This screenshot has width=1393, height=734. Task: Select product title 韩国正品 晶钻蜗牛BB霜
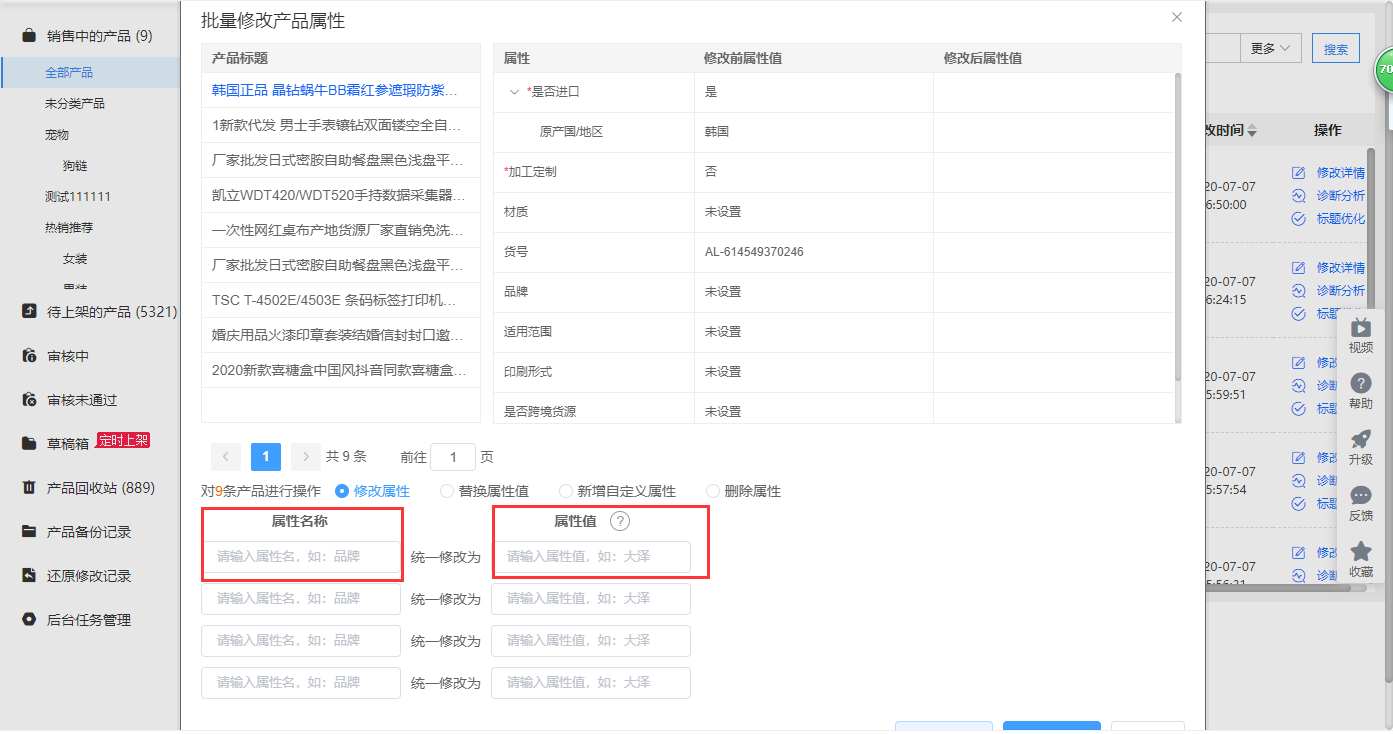coord(336,89)
